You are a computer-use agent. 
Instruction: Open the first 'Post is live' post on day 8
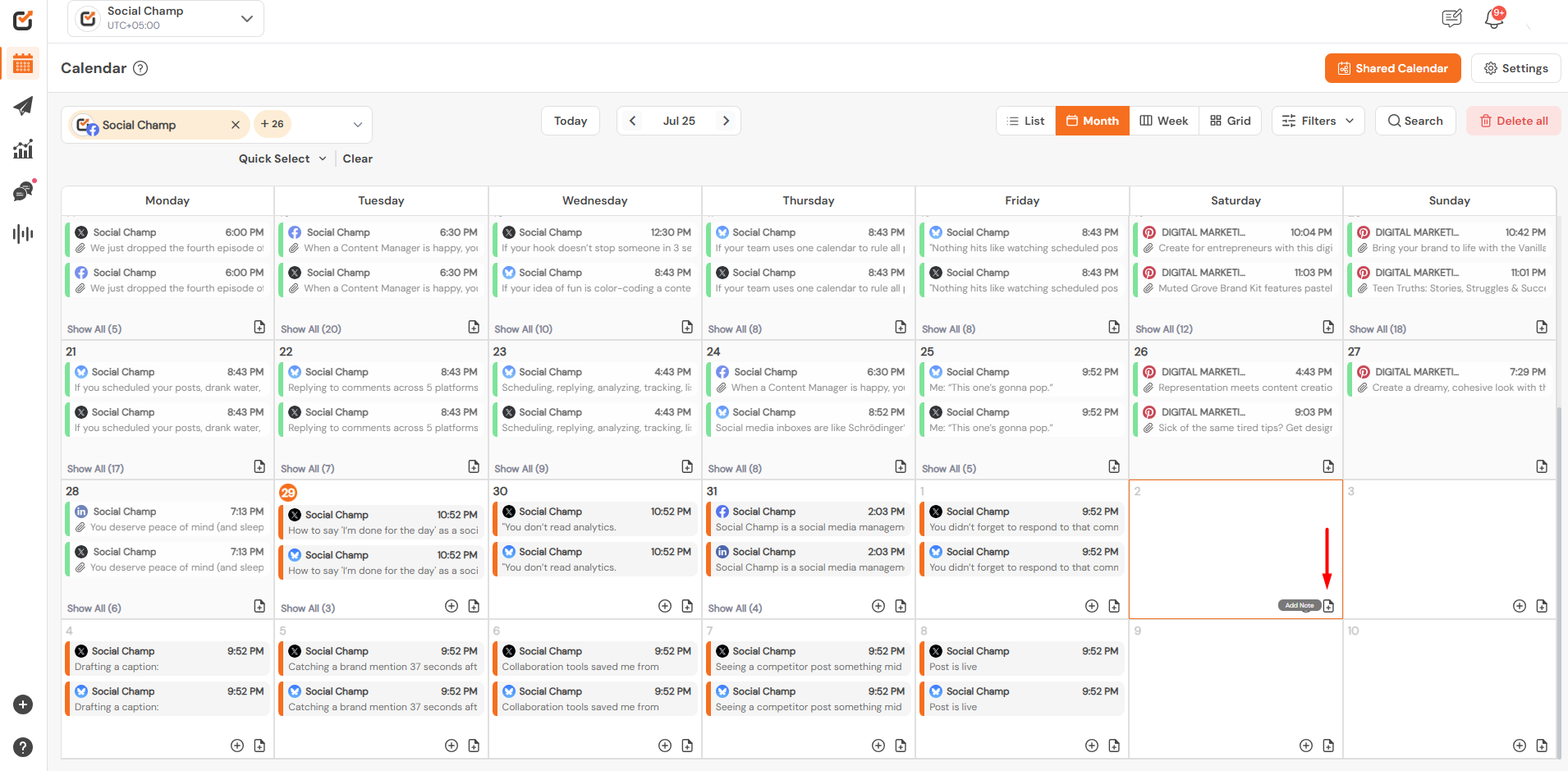point(1022,659)
